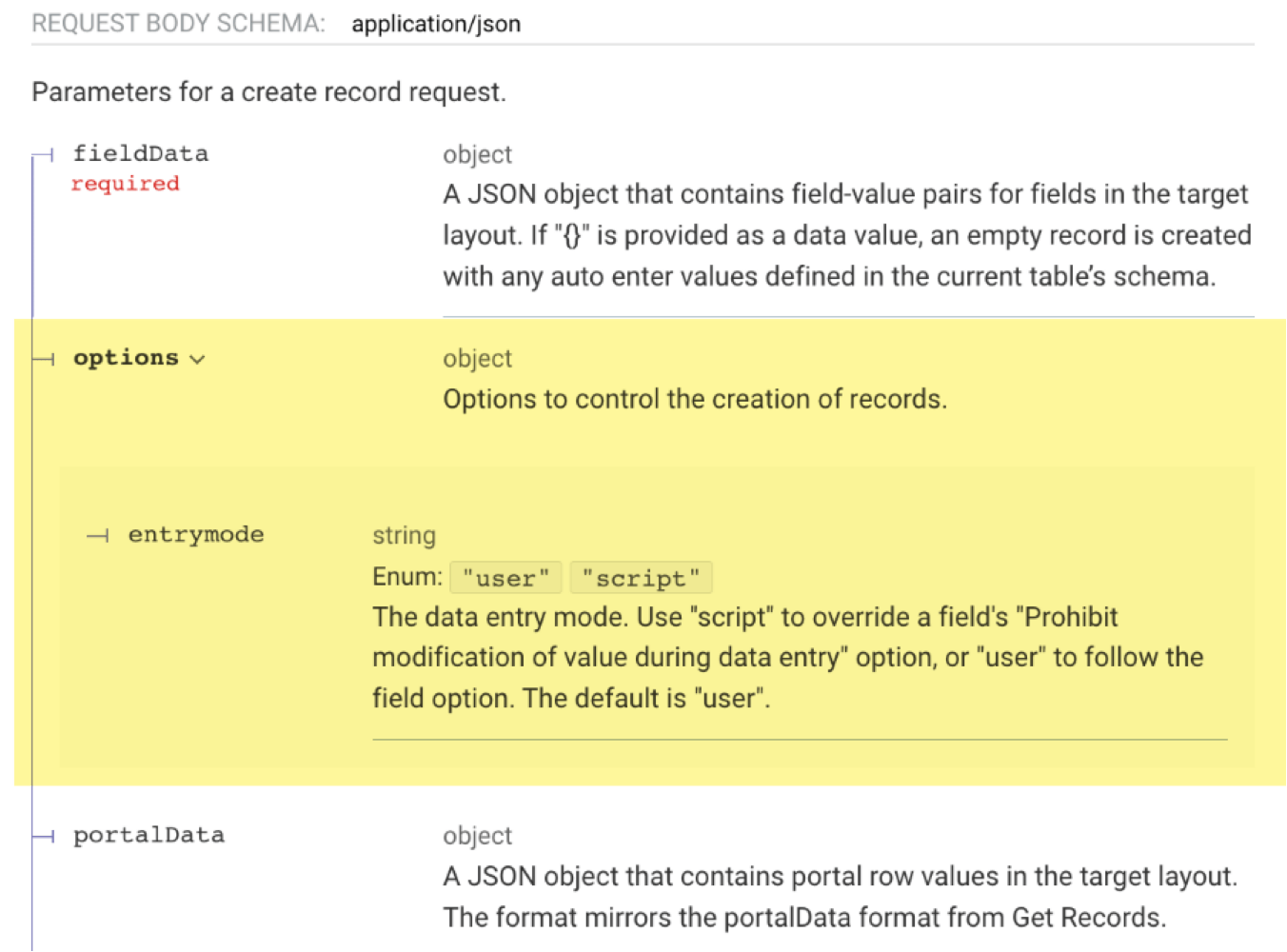
Task: Select the fieldData property name
Action: (x=141, y=153)
